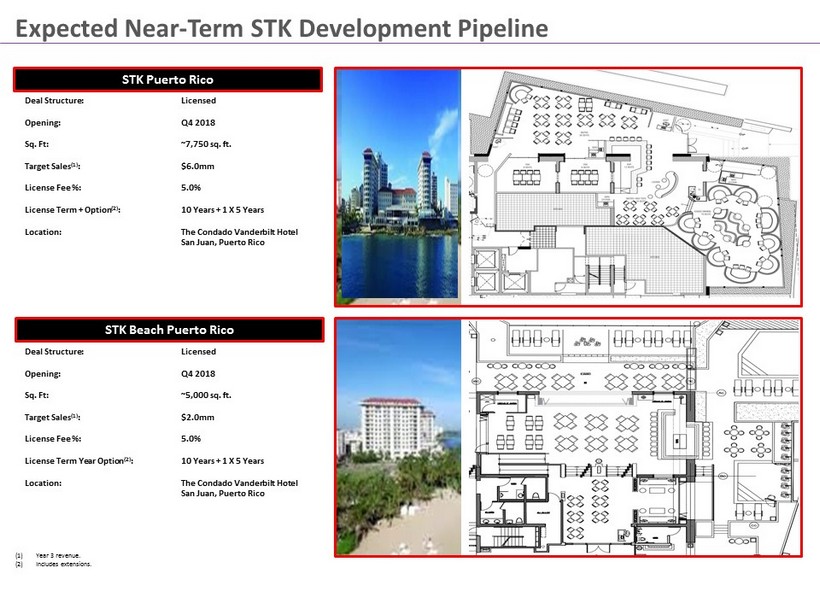Select the slide title about STK Development Pipeline
Screen dimensions: 820x615
tap(282, 28)
